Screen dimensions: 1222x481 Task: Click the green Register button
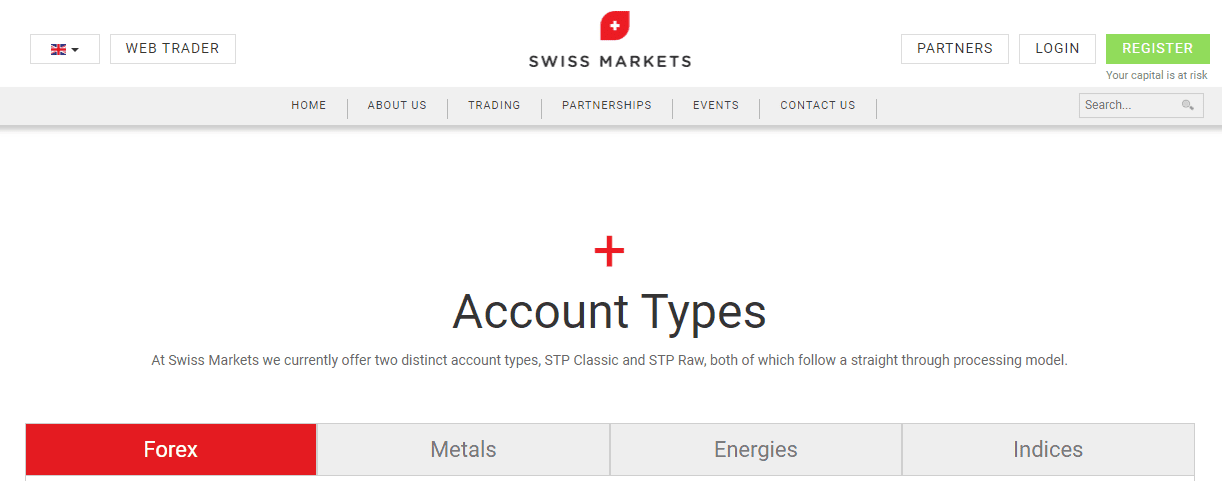point(1157,49)
